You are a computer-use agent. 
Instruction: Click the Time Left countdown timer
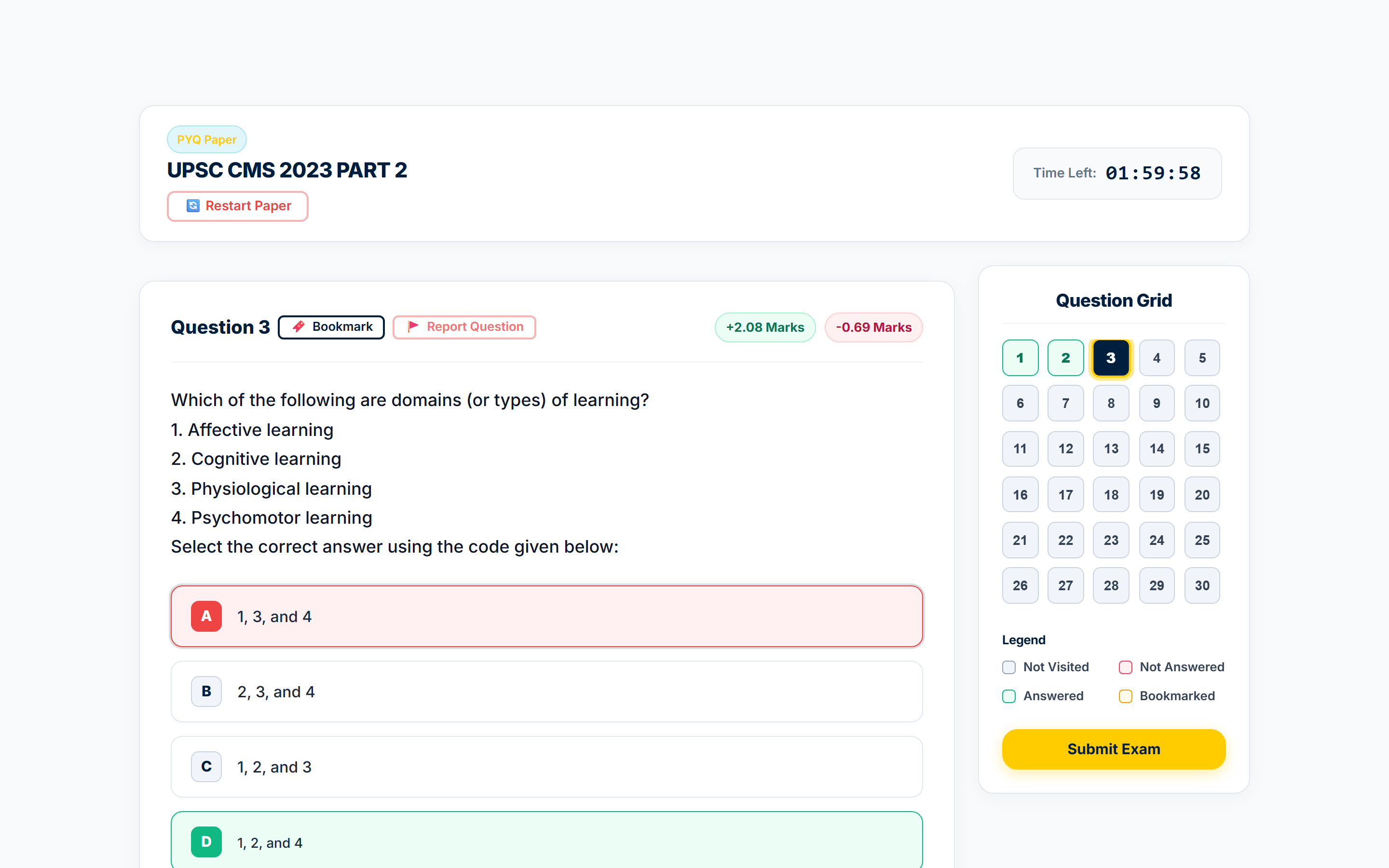pyautogui.click(x=1117, y=174)
